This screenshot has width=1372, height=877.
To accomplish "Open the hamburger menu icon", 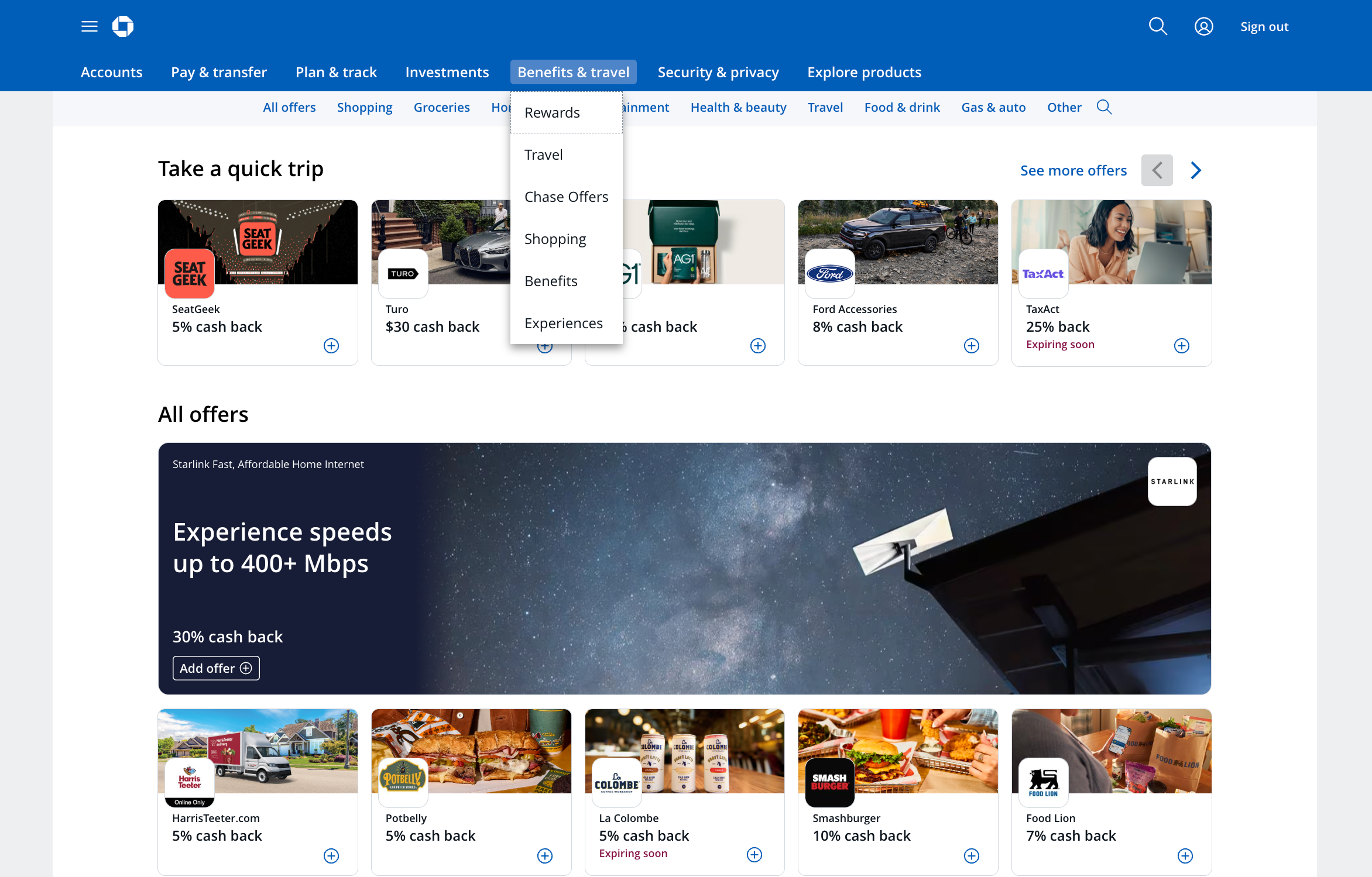I will pos(89,26).
